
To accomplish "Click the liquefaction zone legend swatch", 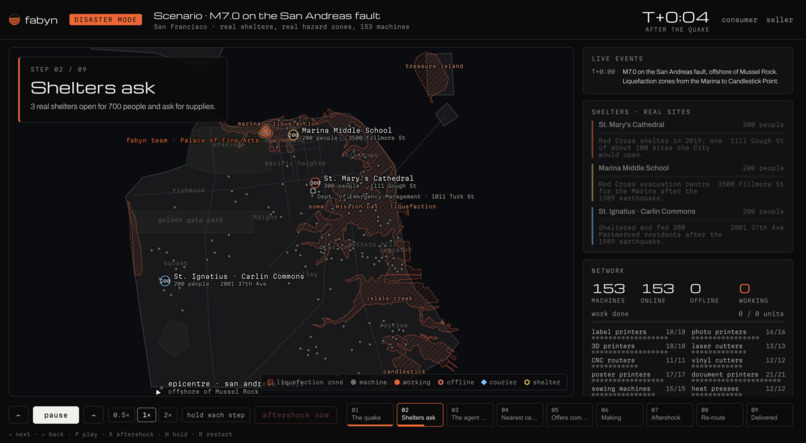I will pos(270,382).
